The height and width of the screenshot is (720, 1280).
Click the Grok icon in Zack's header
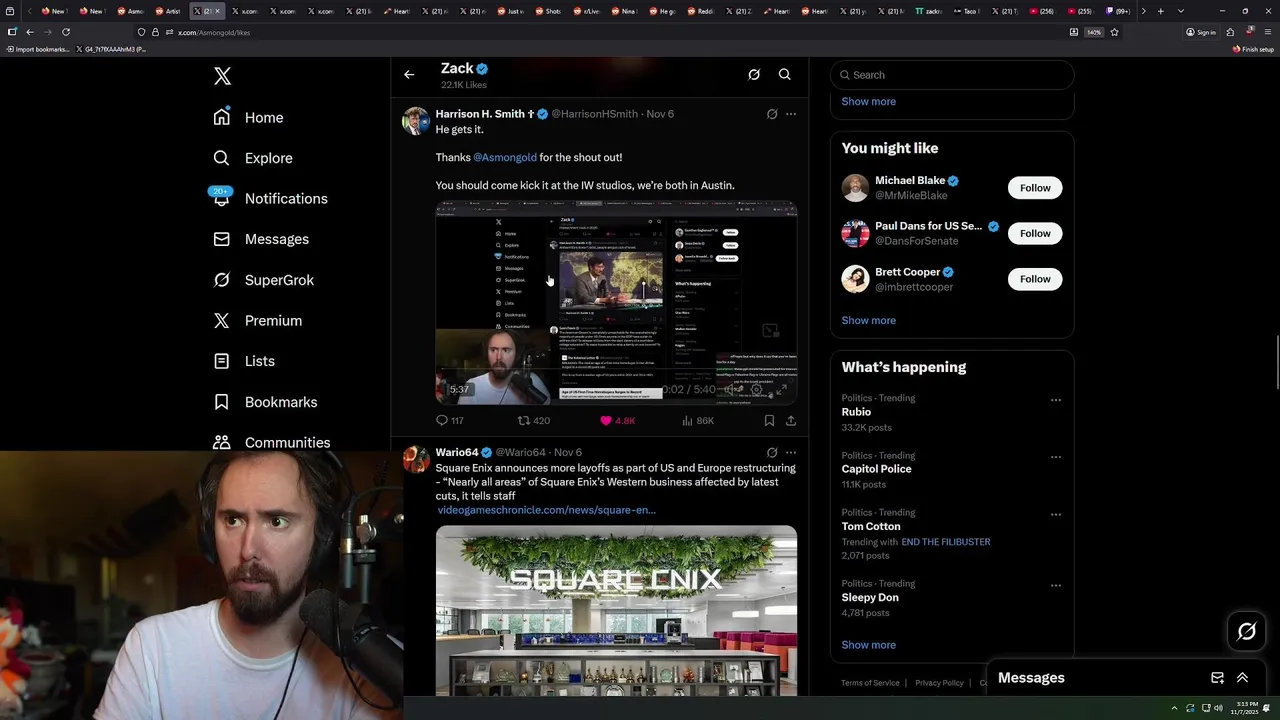pyautogui.click(x=754, y=74)
